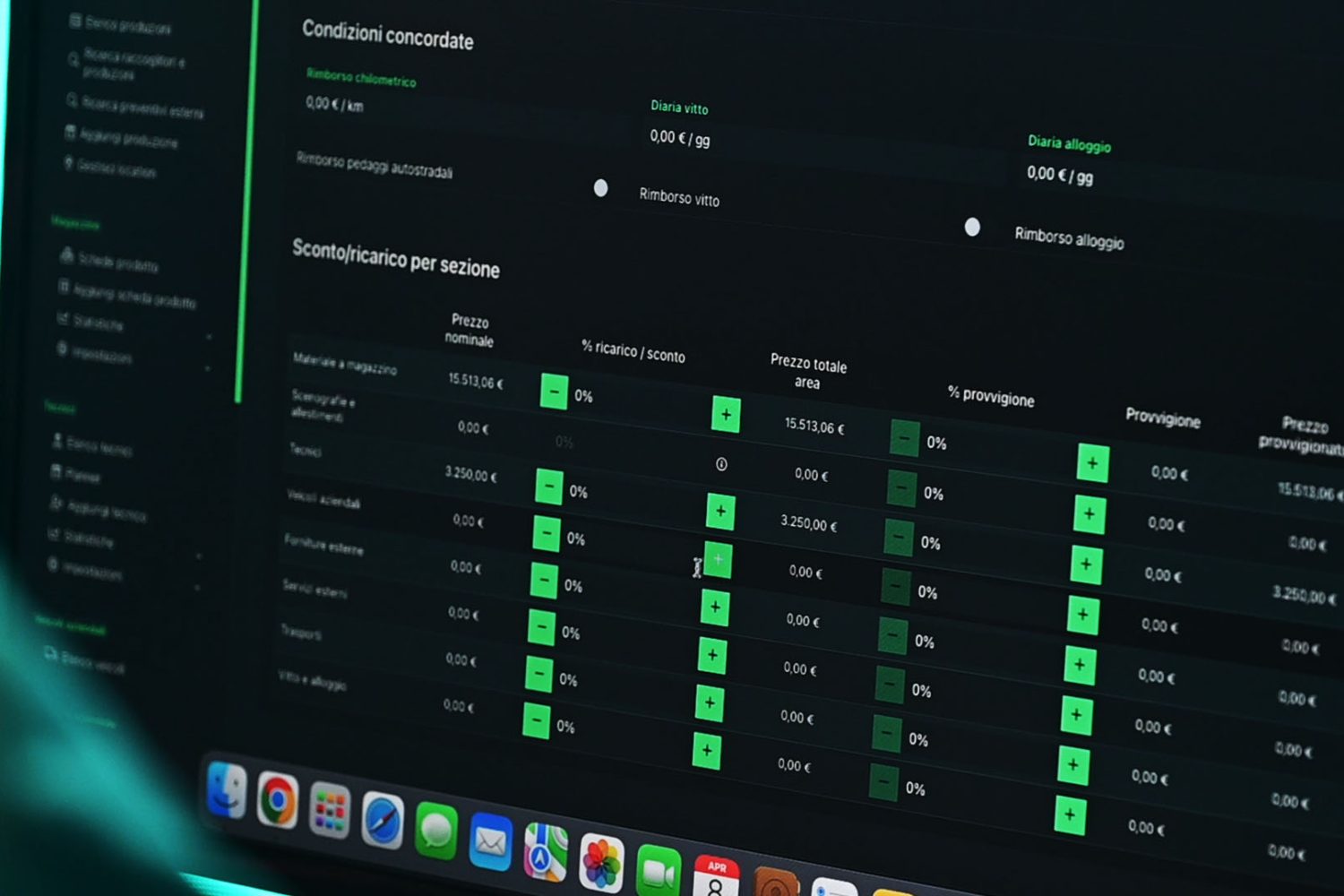Open Photos from the dock
1344x896 pixels.
pos(602,863)
